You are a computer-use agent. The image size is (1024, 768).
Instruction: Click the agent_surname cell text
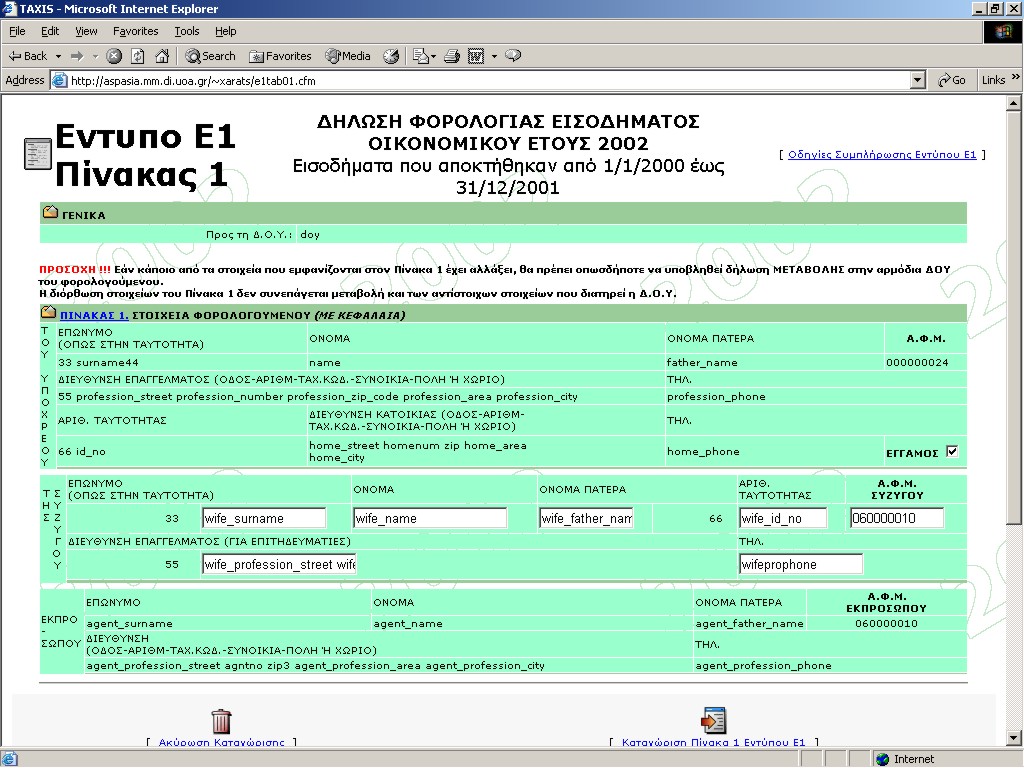tap(129, 624)
